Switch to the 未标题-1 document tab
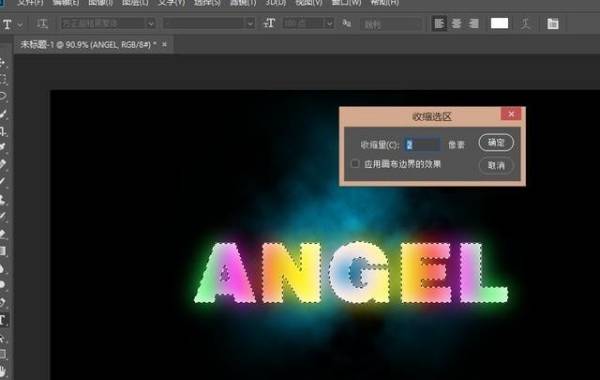Image resolution: width=600 pixels, height=380 pixels. pyautogui.click(x=88, y=45)
